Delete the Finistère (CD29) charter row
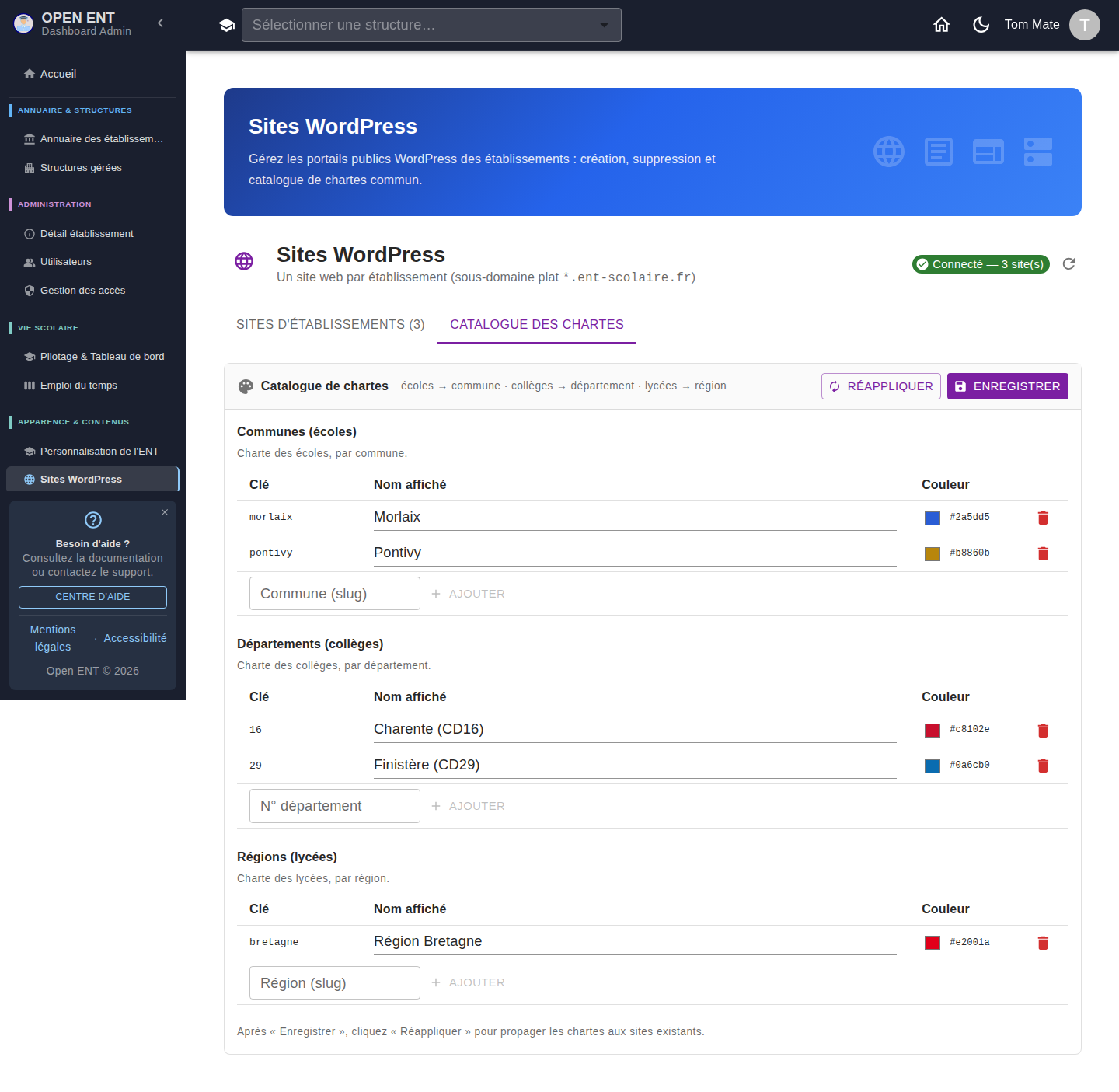The height and width of the screenshot is (1092, 1119). click(1043, 766)
